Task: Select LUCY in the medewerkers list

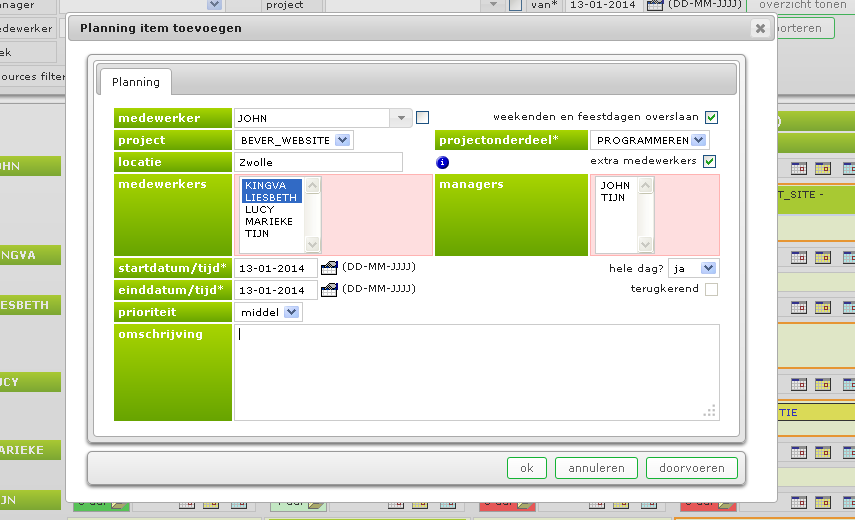Action: click(272, 209)
